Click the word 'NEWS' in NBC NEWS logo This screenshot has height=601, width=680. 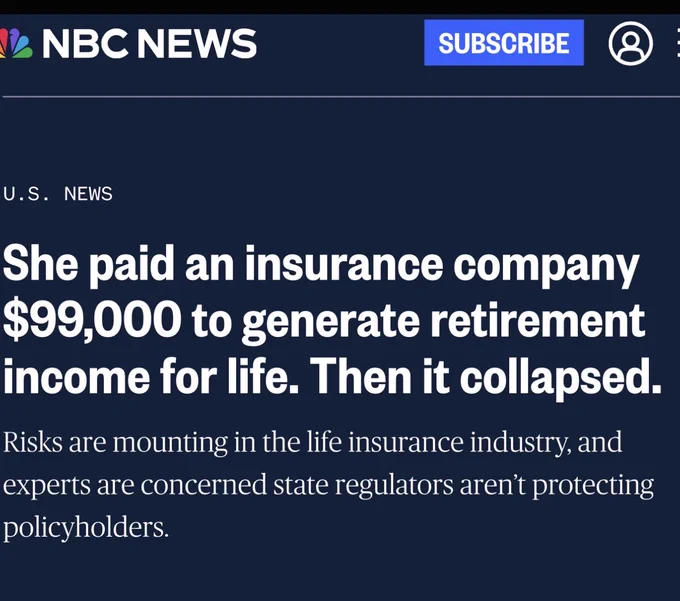pyautogui.click(x=197, y=43)
